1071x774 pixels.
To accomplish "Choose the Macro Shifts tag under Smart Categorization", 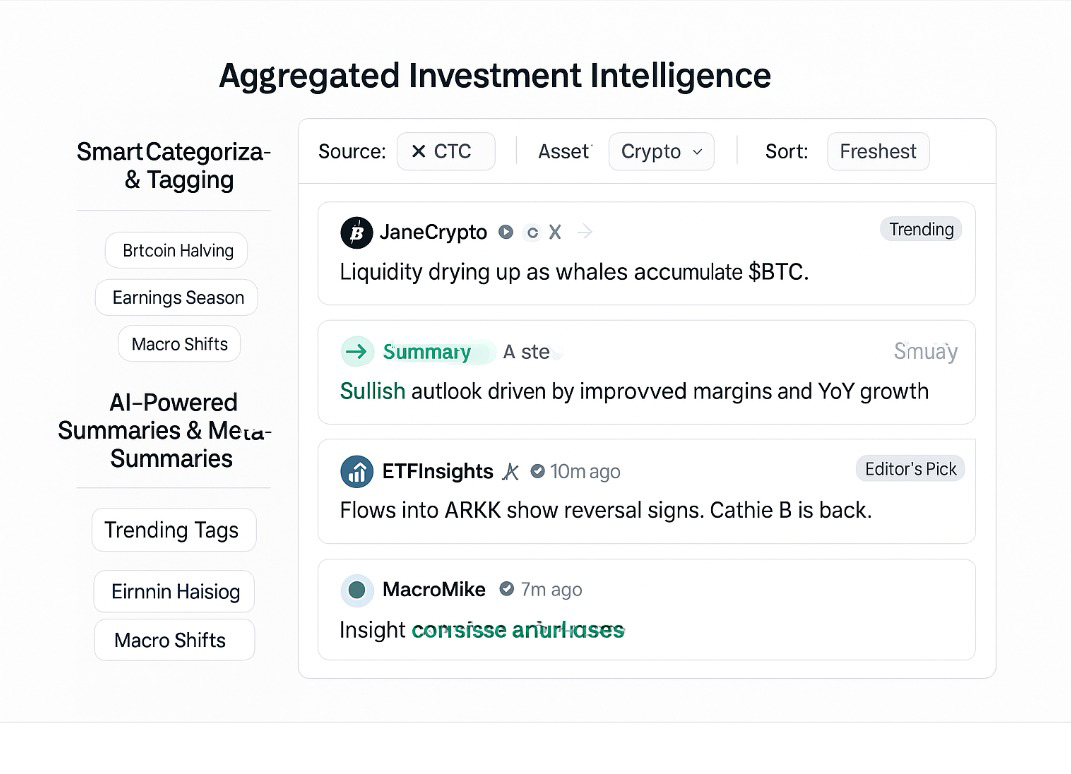I will pyautogui.click(x=179, y=344).
